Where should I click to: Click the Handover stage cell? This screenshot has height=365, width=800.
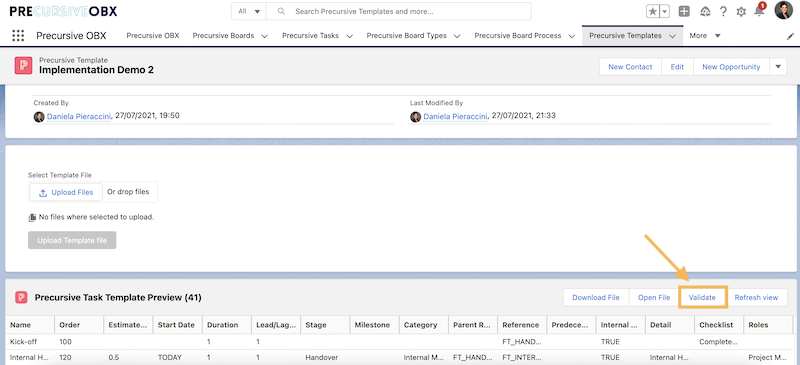coord(326,357)
